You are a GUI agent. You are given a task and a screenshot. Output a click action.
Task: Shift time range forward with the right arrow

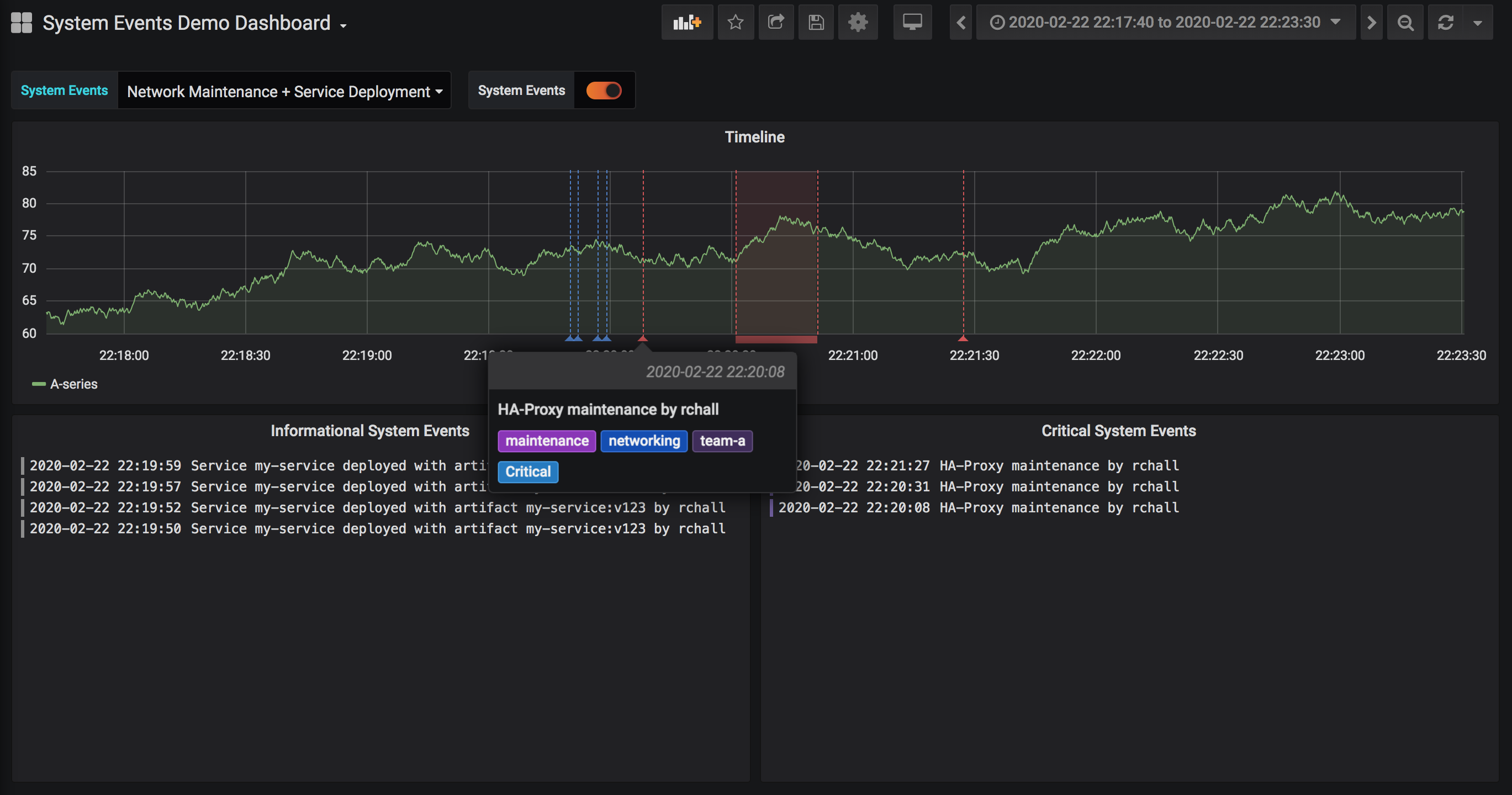[x=1371, y=23]
